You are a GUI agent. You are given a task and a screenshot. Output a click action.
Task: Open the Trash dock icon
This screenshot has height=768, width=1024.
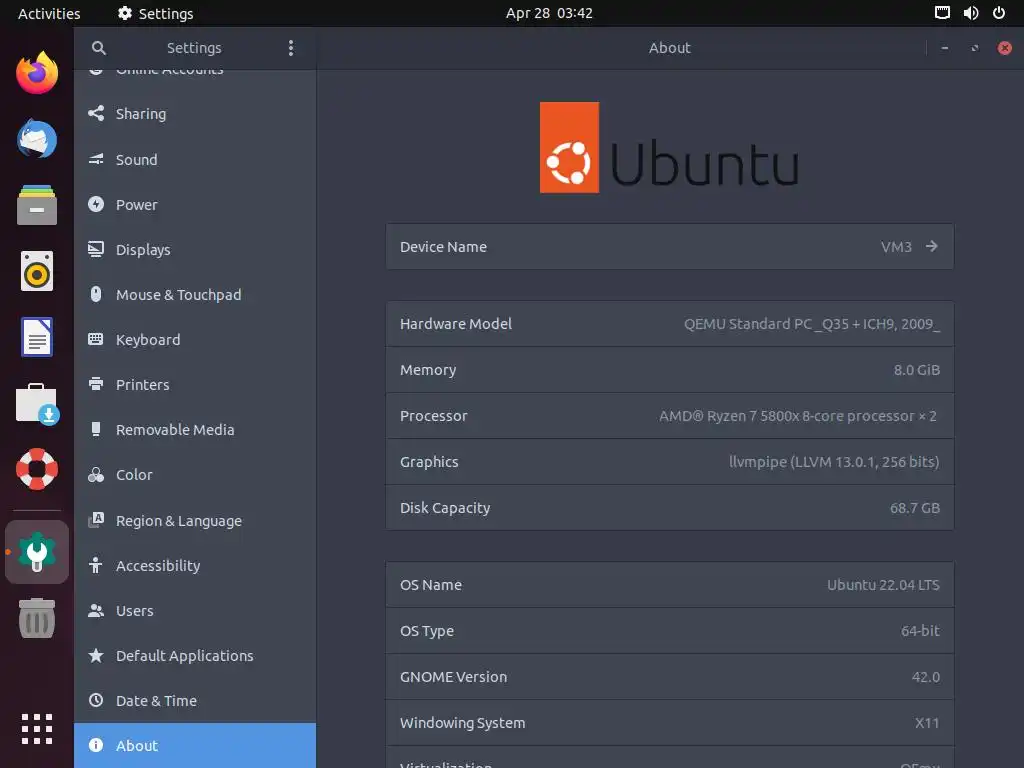(37, 618)
